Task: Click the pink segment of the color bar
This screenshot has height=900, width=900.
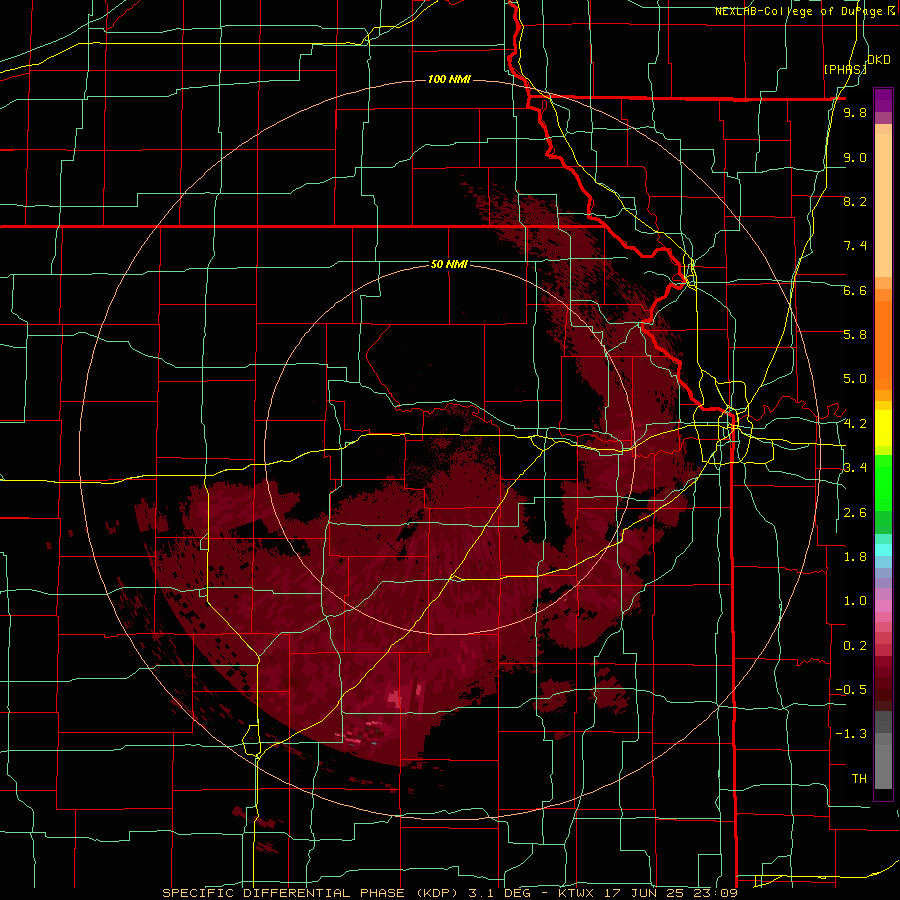Action: (883, 606)
